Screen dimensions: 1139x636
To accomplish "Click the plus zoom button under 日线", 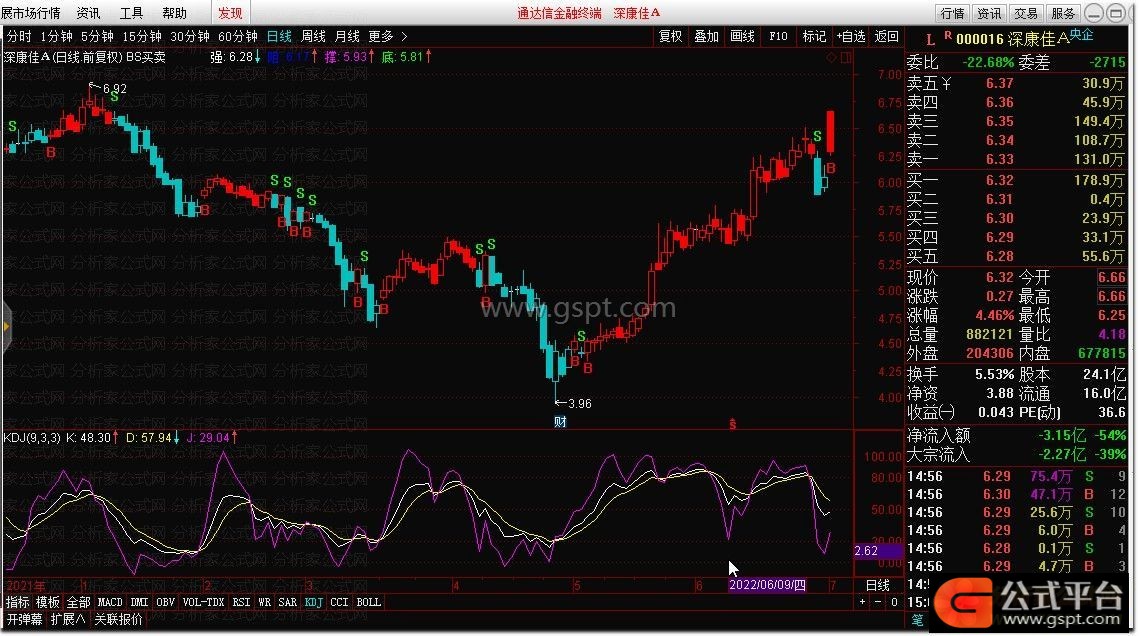I will [862, 602].
